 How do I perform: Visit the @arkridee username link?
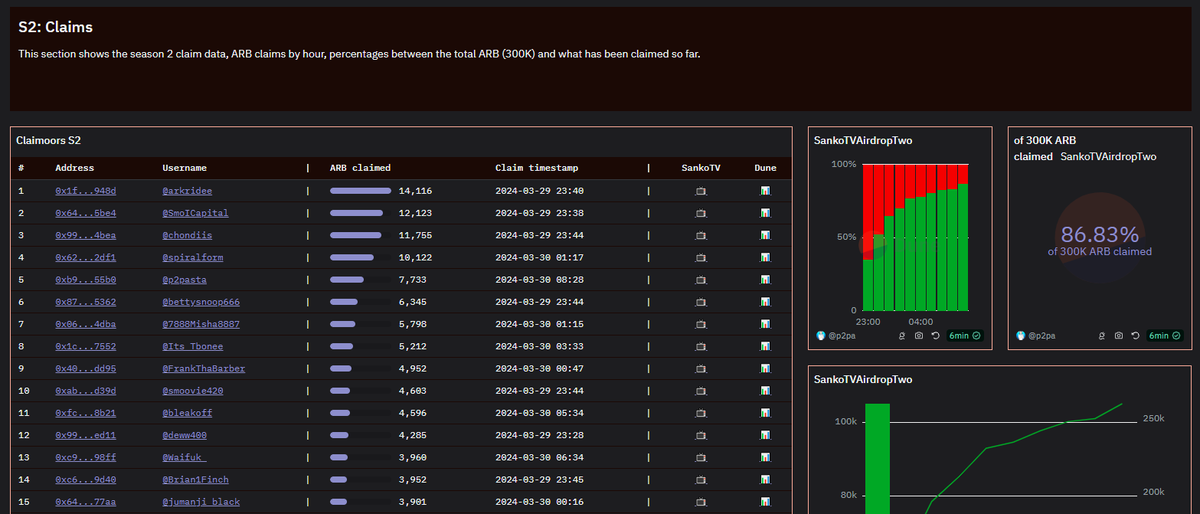pos(187,190)
